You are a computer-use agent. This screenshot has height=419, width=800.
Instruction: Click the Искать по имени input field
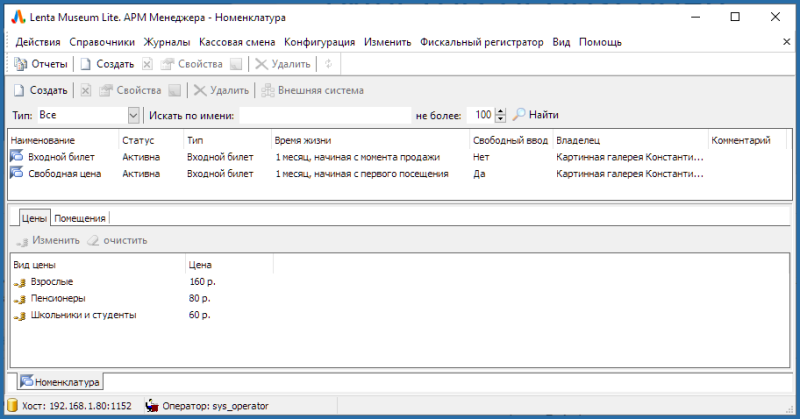pyautogui.click(x=325, y=115)
